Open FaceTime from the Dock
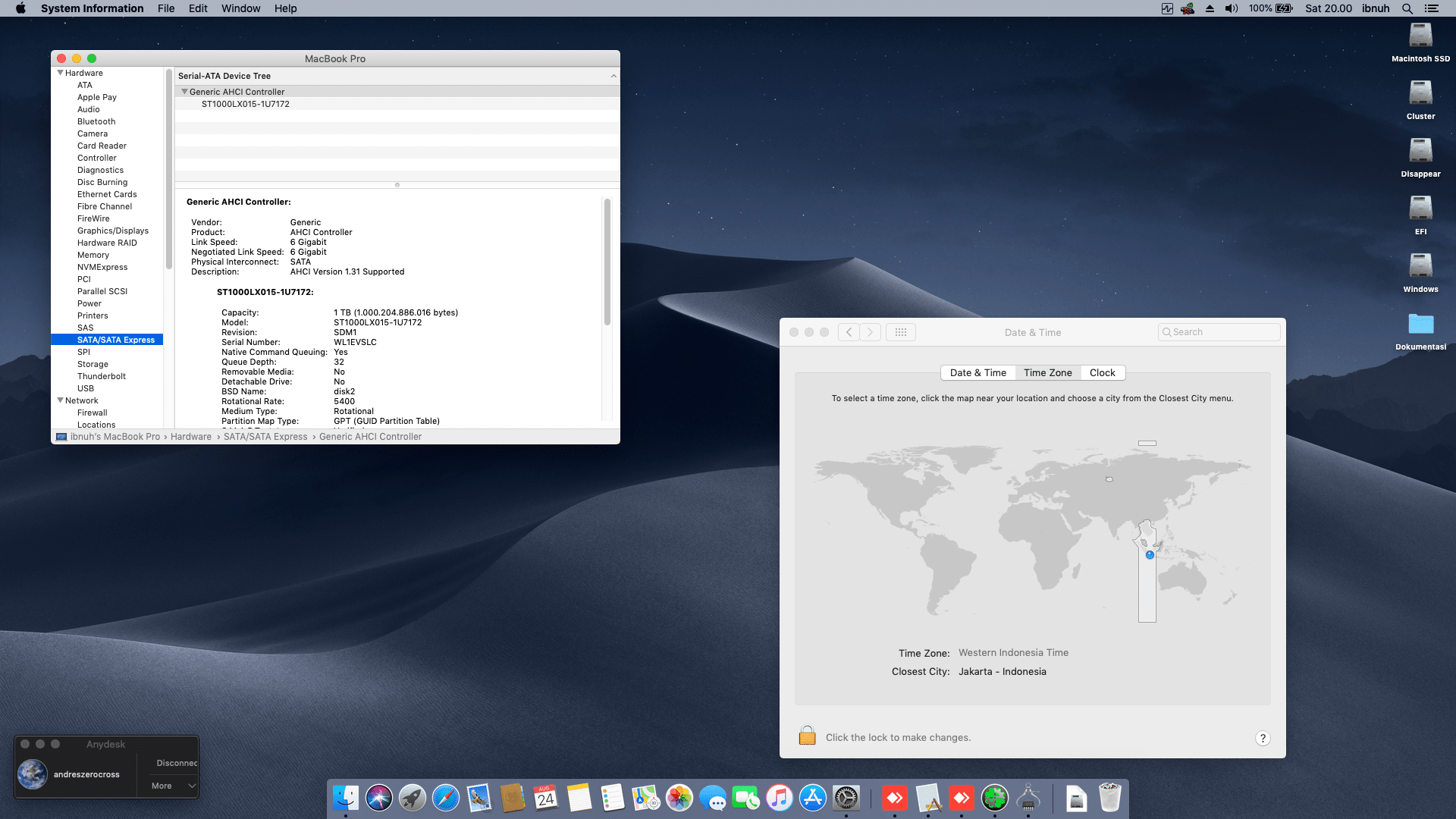The height and width of the screenshot is (819, 1456). pyautogui.click(x=746, y=798)
